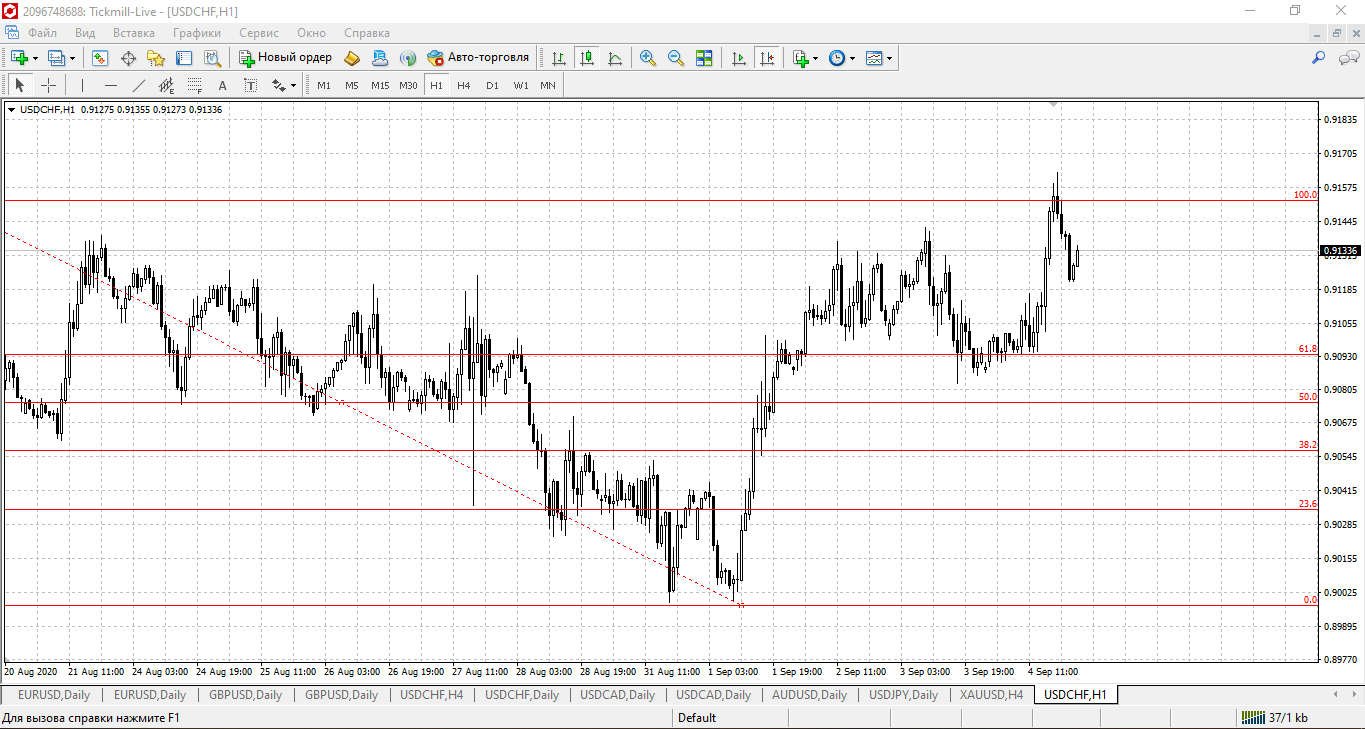Open the Файл menu
Viewport: 1365px width, 729px height.
tap(42, 33)
